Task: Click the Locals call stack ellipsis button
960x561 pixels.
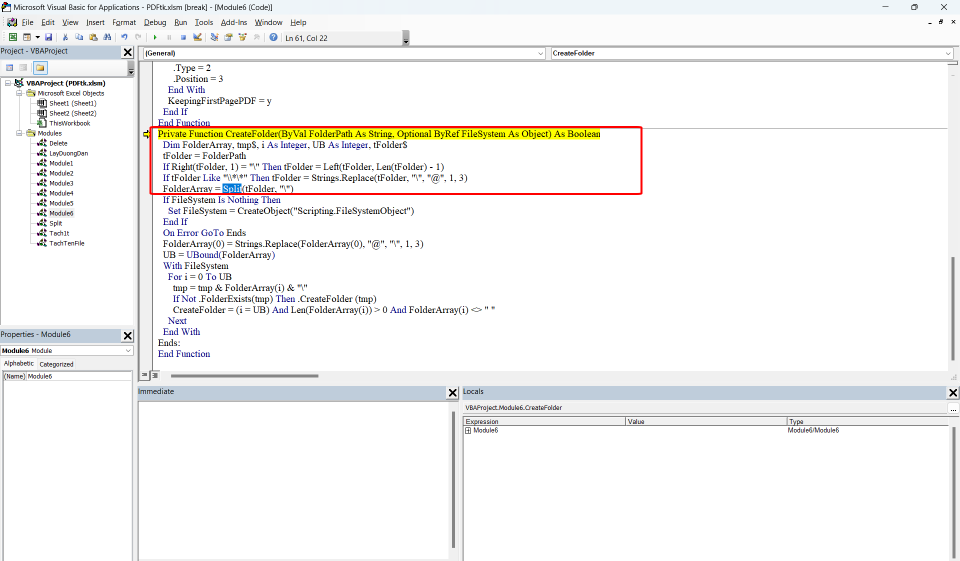Action: 953,408
